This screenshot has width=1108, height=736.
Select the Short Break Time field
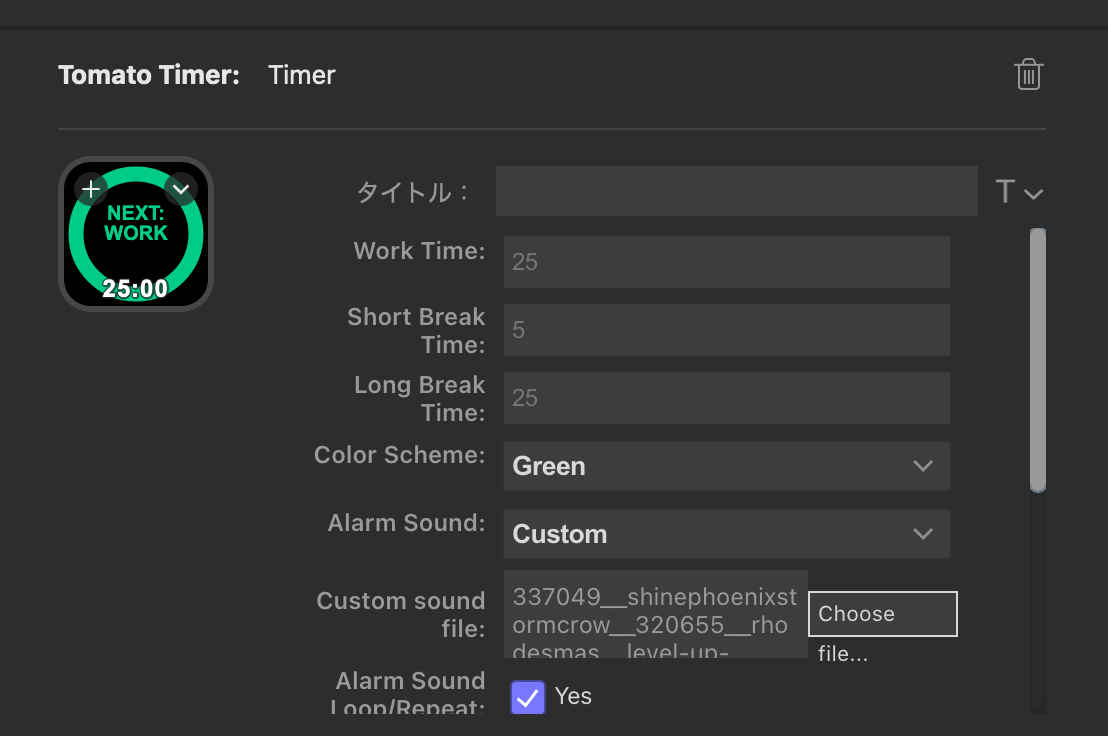pos(726,330)
